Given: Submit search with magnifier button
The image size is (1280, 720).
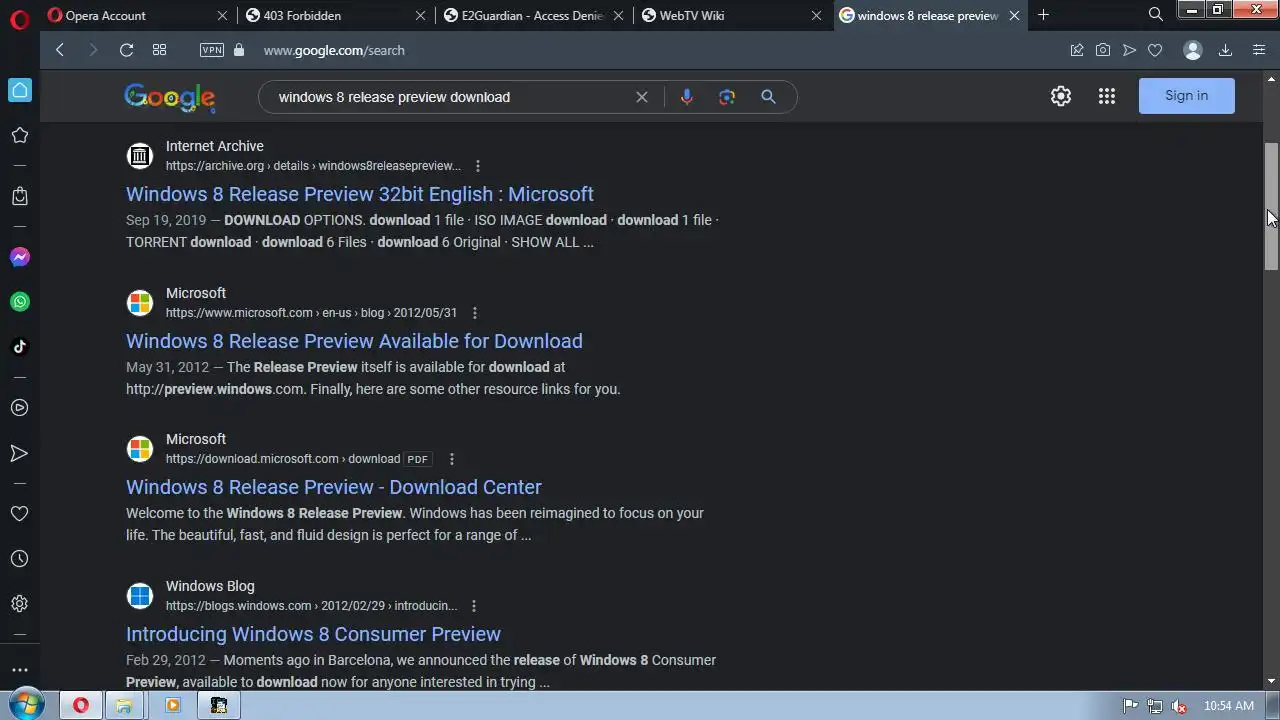Looking at the screenshot, I should pos(768,97).
